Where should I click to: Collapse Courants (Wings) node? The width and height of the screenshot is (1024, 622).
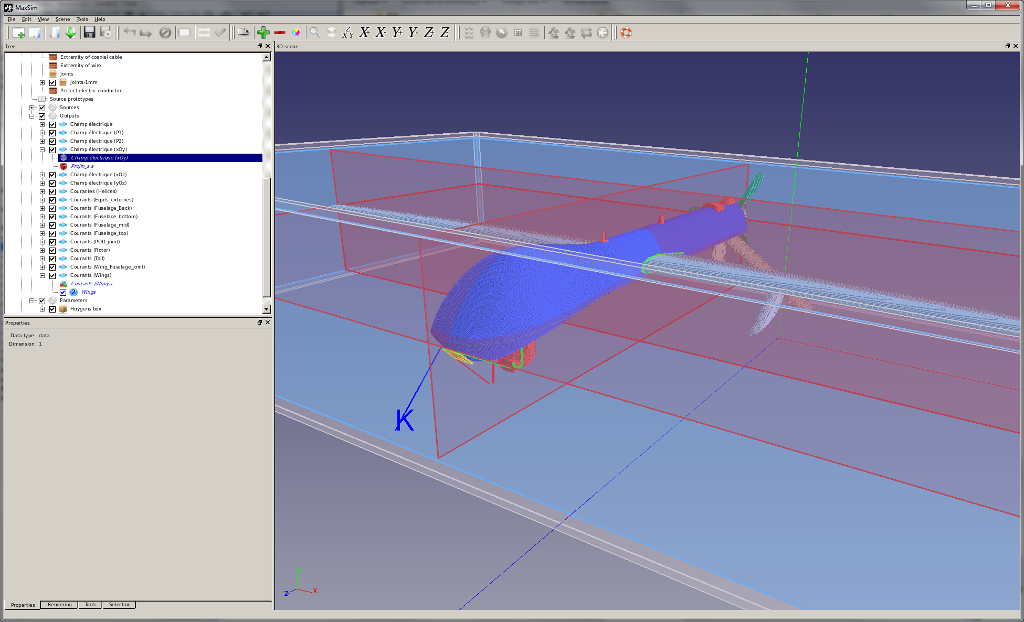click(x=42, y=276)
